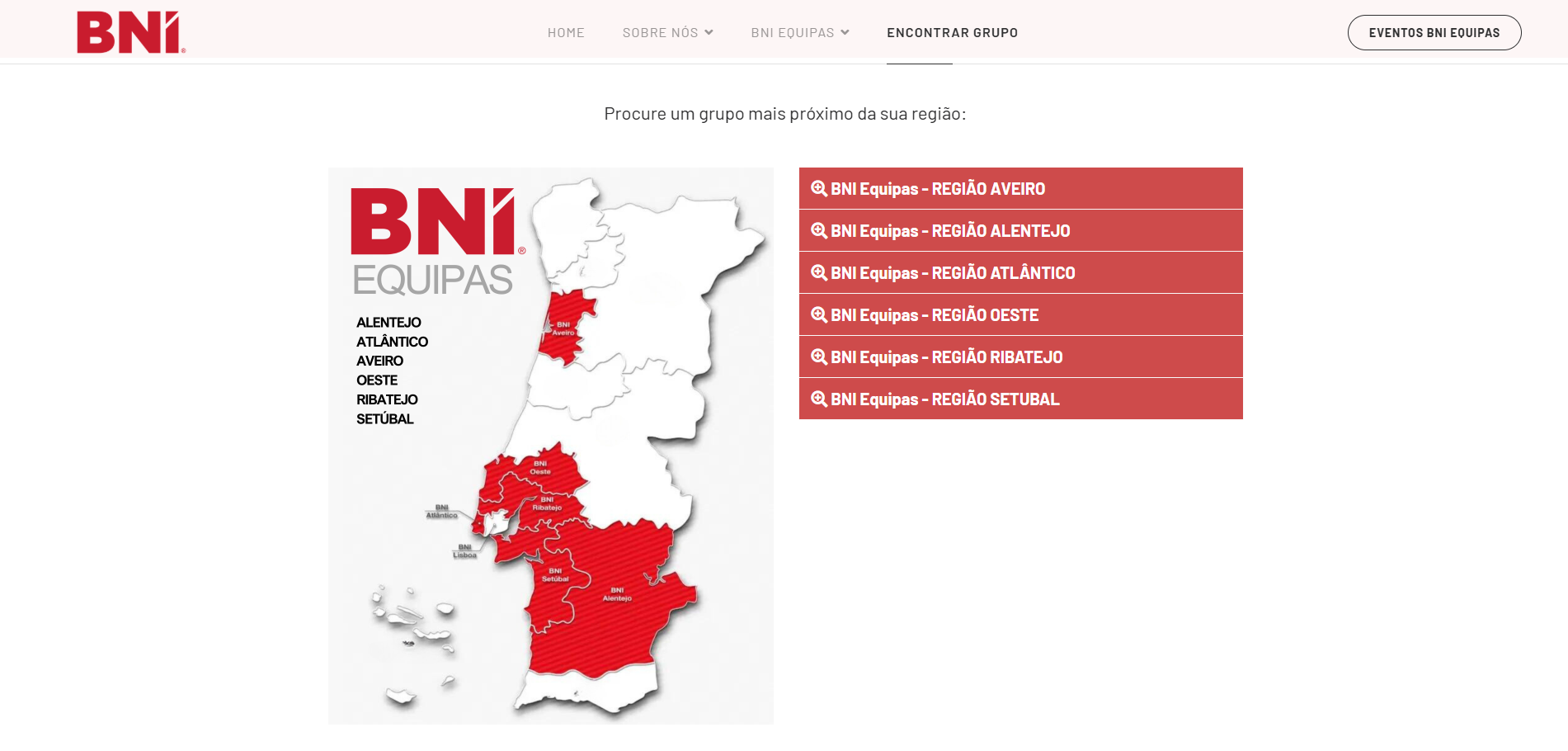The width and height of the screenshot is (1568, 751).
Task: Open BNI Equipas - REGIÃO ATLÂNTICO link
Action: [x=1021, y=272]
